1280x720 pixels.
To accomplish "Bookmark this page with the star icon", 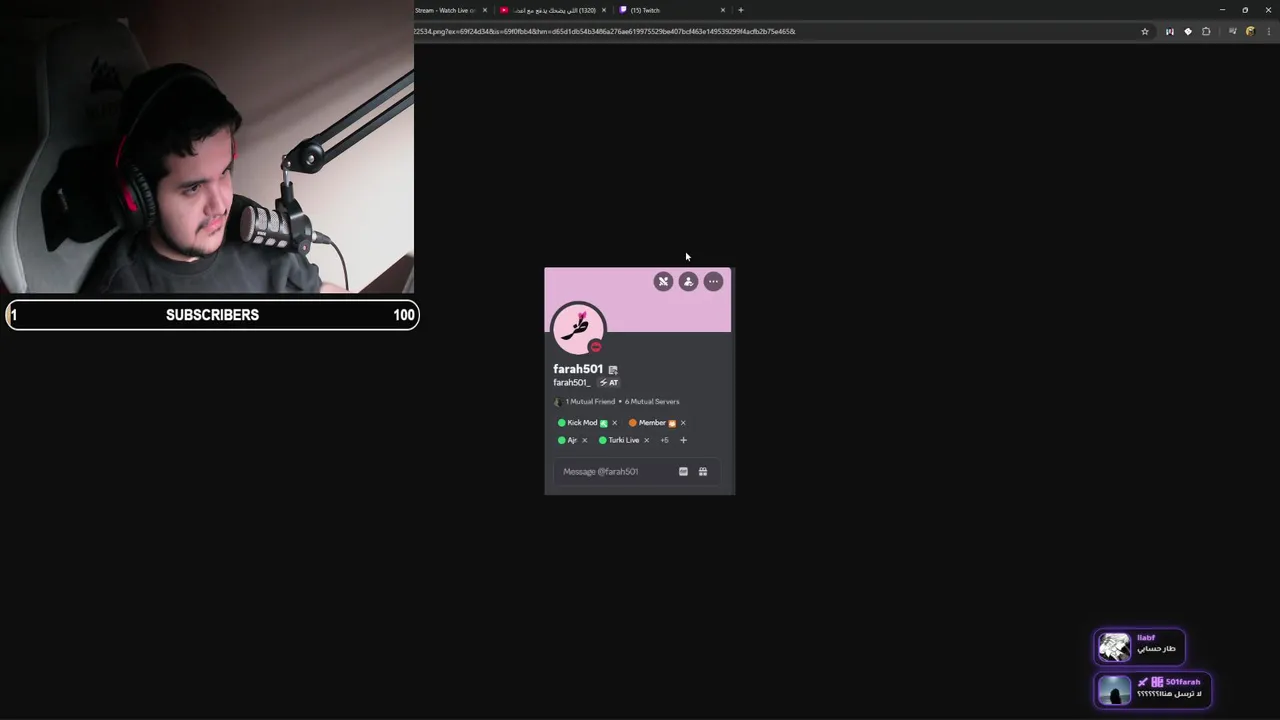I will [x=1145, y=31].
